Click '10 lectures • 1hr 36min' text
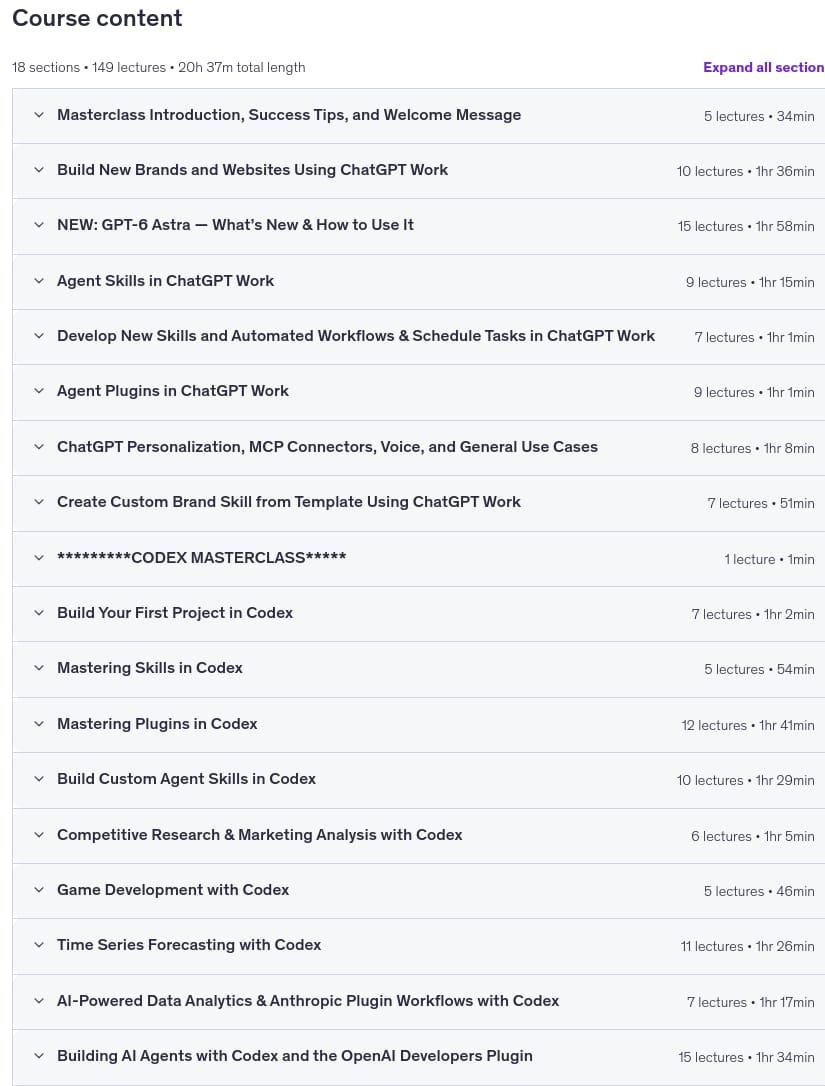Image resolution: width=825 pixels, height=1086 pixels. (745, 171)
